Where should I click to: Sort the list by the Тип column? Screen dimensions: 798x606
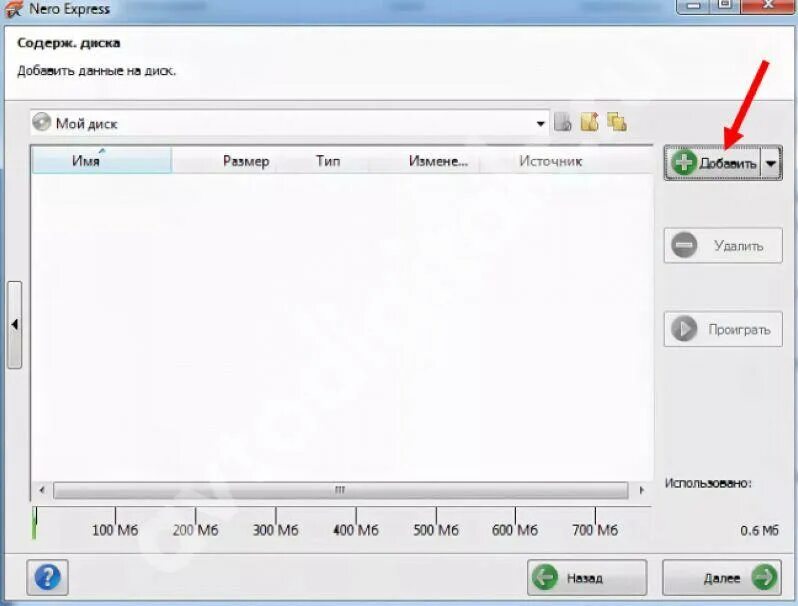[328, 161]
